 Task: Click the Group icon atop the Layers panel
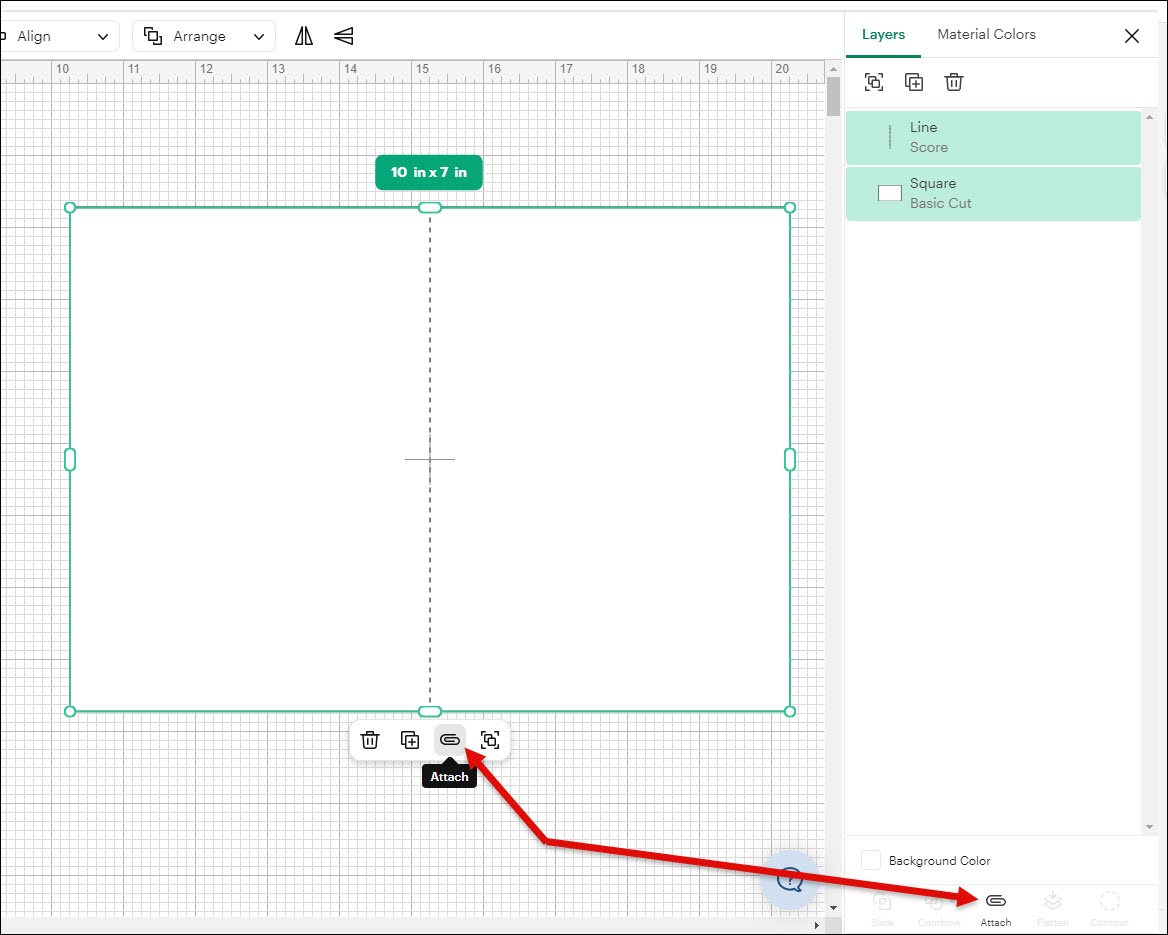[x=874, y=82]
